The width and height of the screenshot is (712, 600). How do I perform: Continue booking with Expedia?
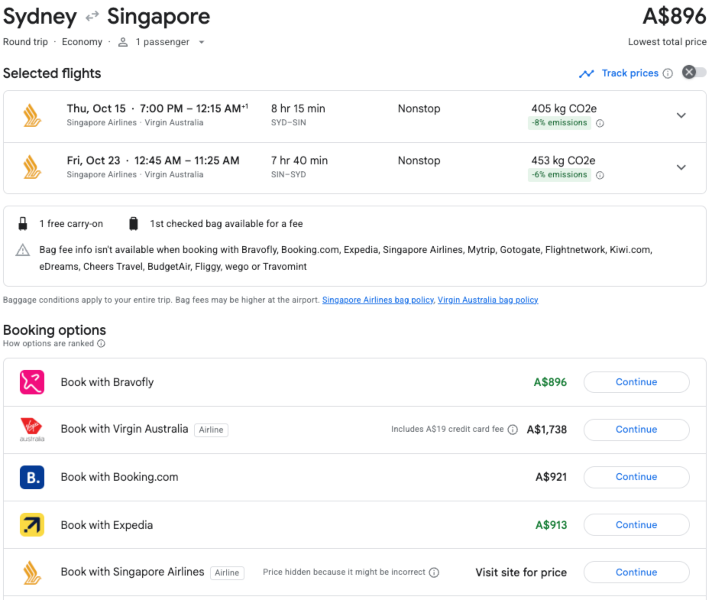[x=636, y=525]
